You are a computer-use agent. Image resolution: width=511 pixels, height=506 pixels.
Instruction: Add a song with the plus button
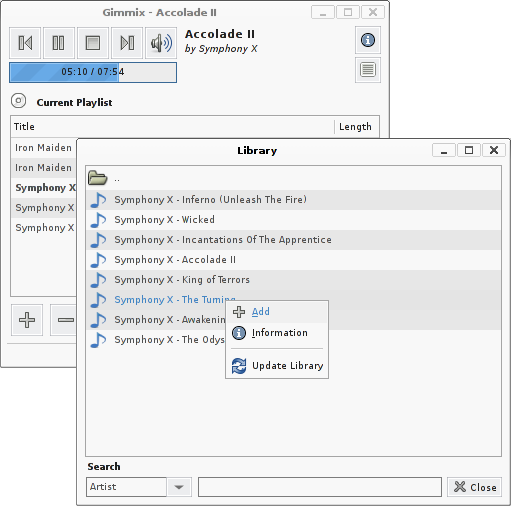point(27,320)
